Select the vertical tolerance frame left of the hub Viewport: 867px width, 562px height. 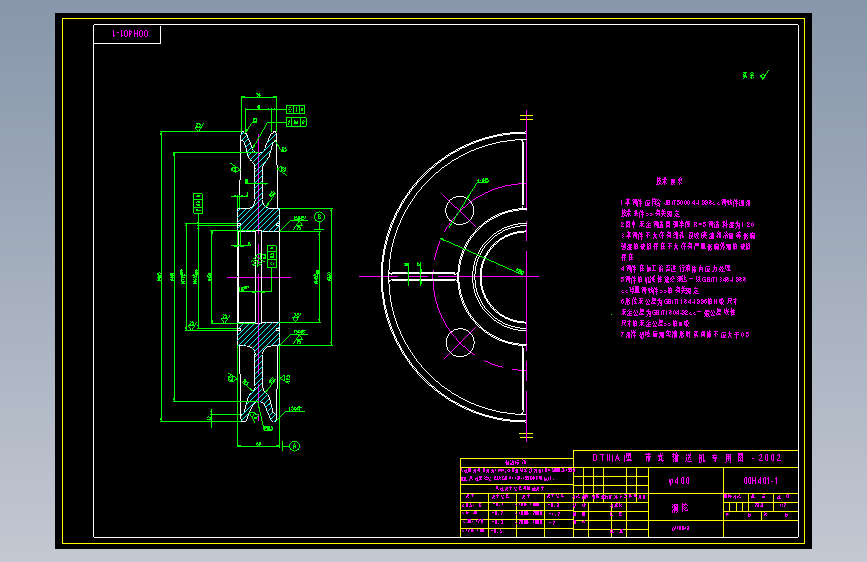click(x=197, y=204)
